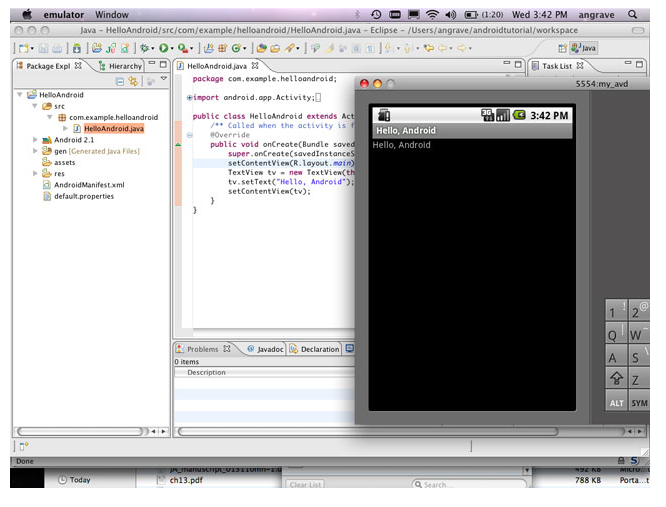Click the green Run button in toolbar

(164, 48)
